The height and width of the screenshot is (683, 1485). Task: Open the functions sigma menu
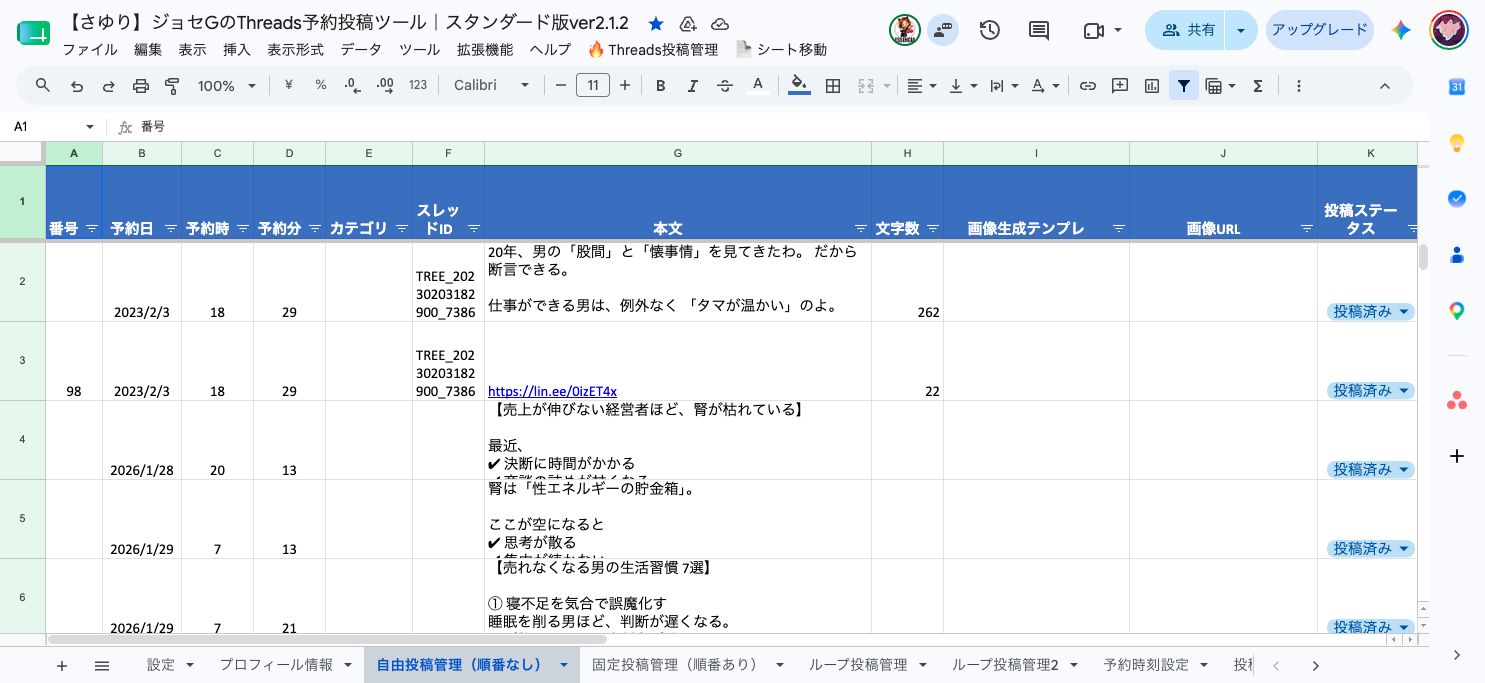1258,86
